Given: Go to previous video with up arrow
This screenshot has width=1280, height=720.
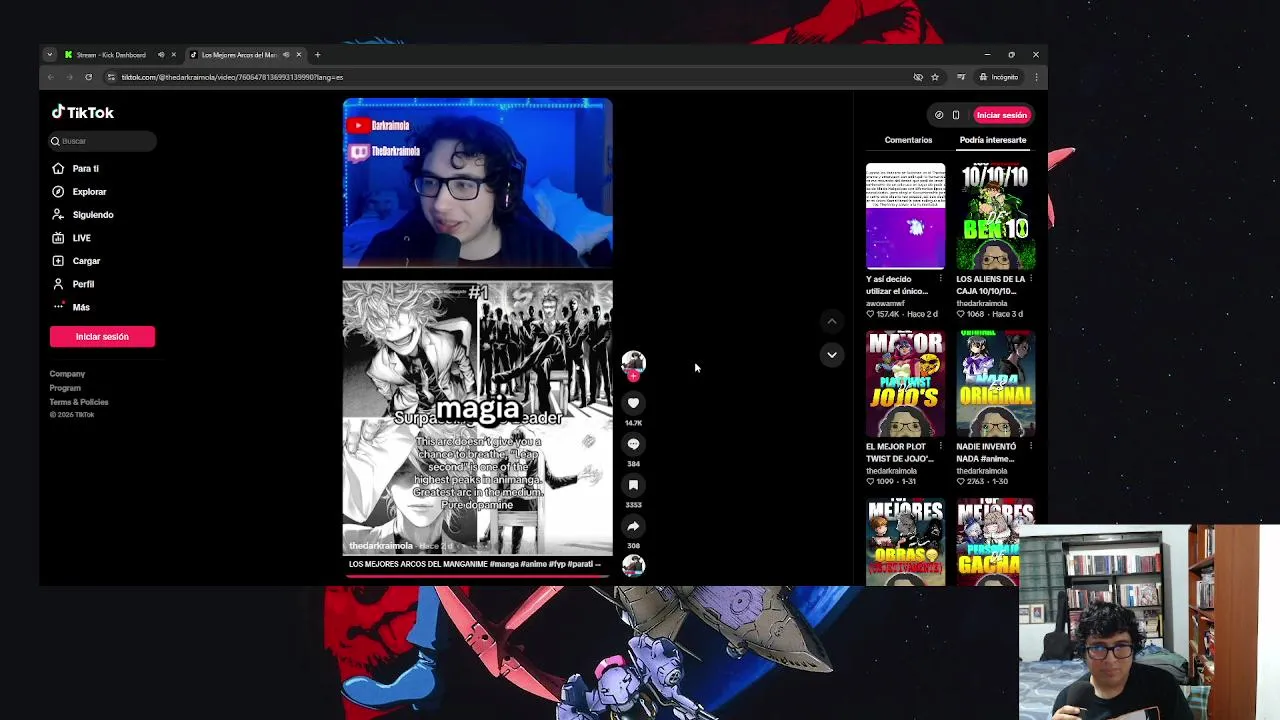Looking at the screenshot, I should 831,321.
